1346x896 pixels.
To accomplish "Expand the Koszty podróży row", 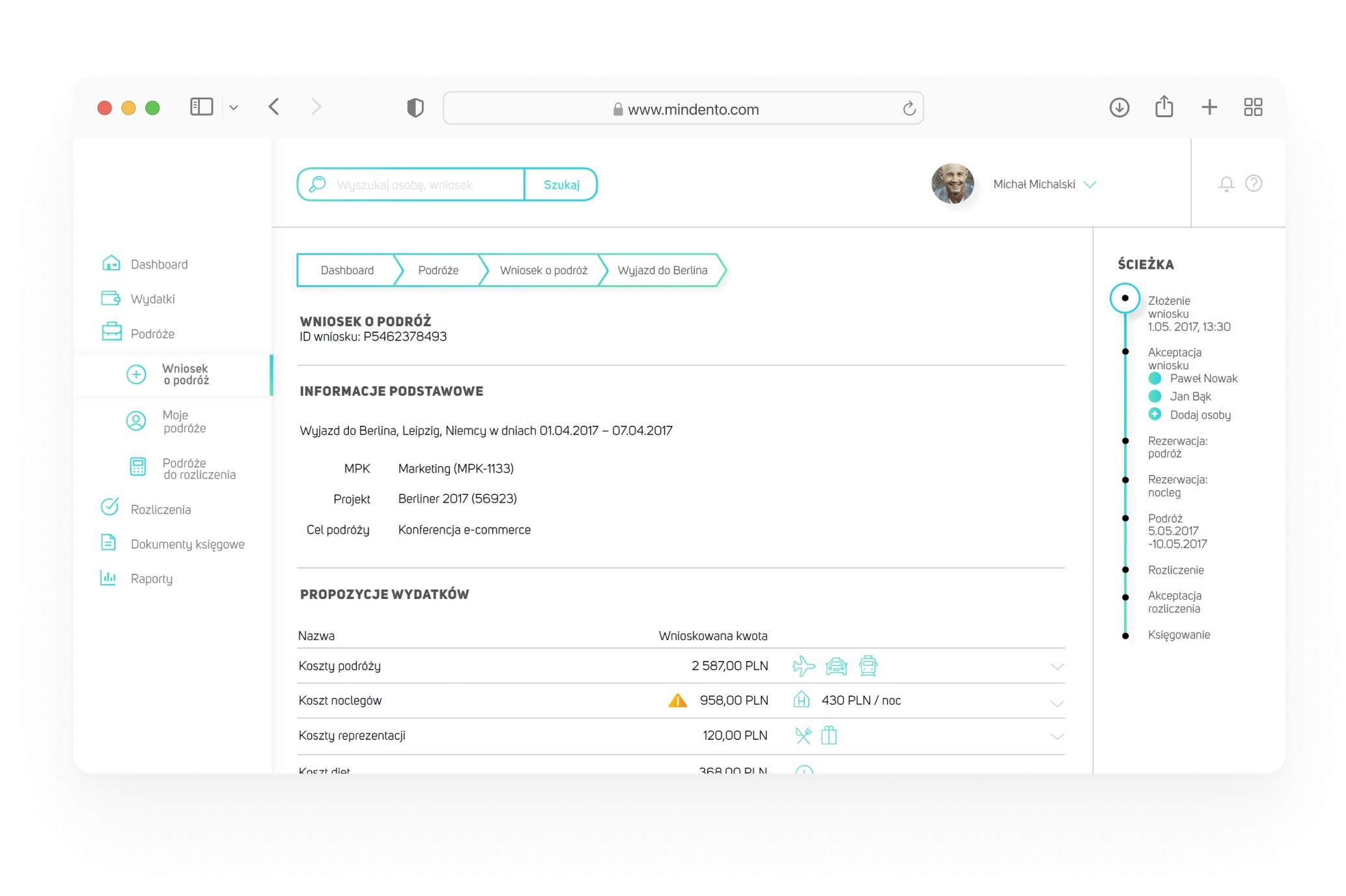I will (x=1057, y=667).
